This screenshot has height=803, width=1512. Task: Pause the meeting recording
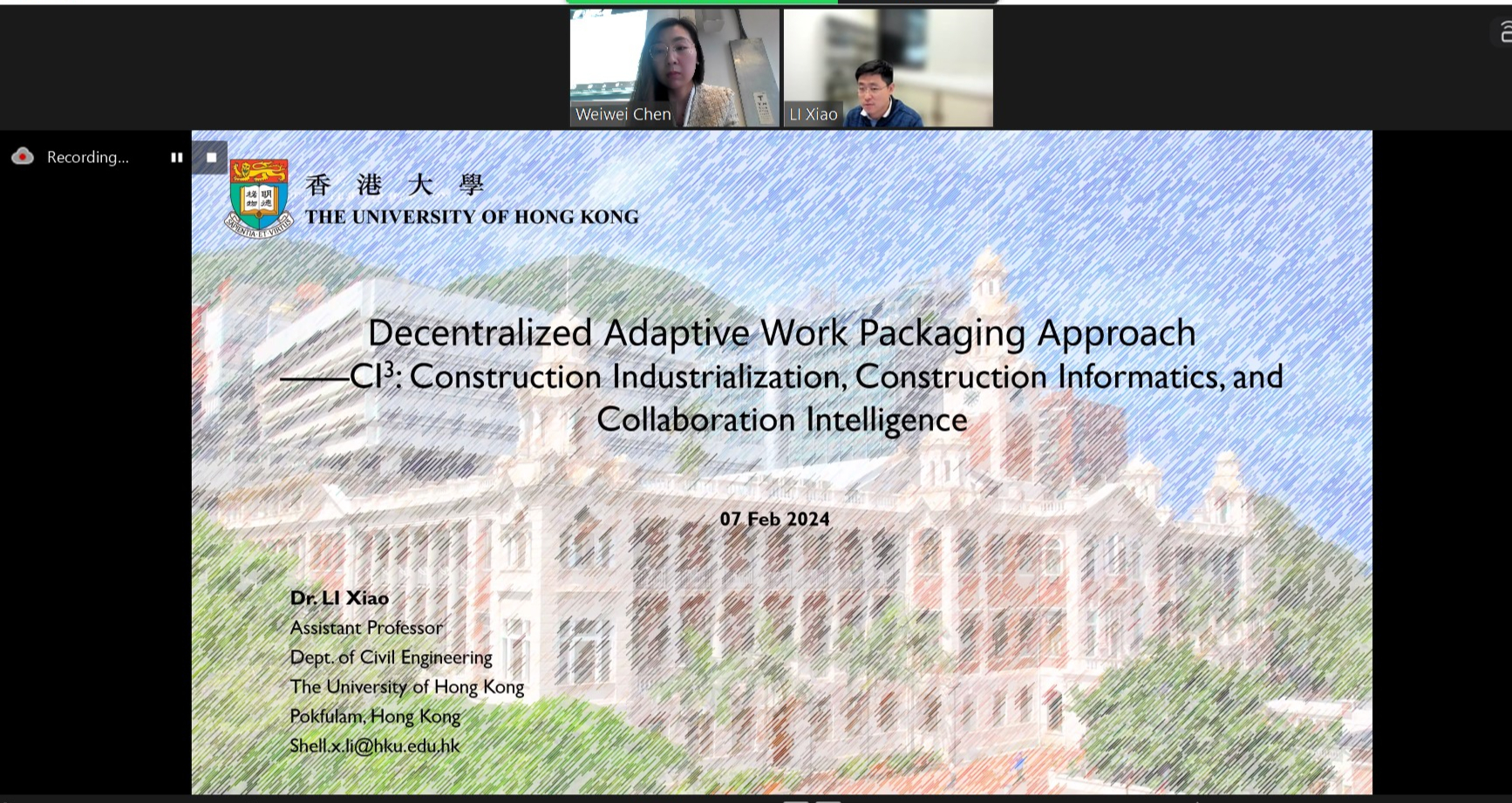coord(177,158)
